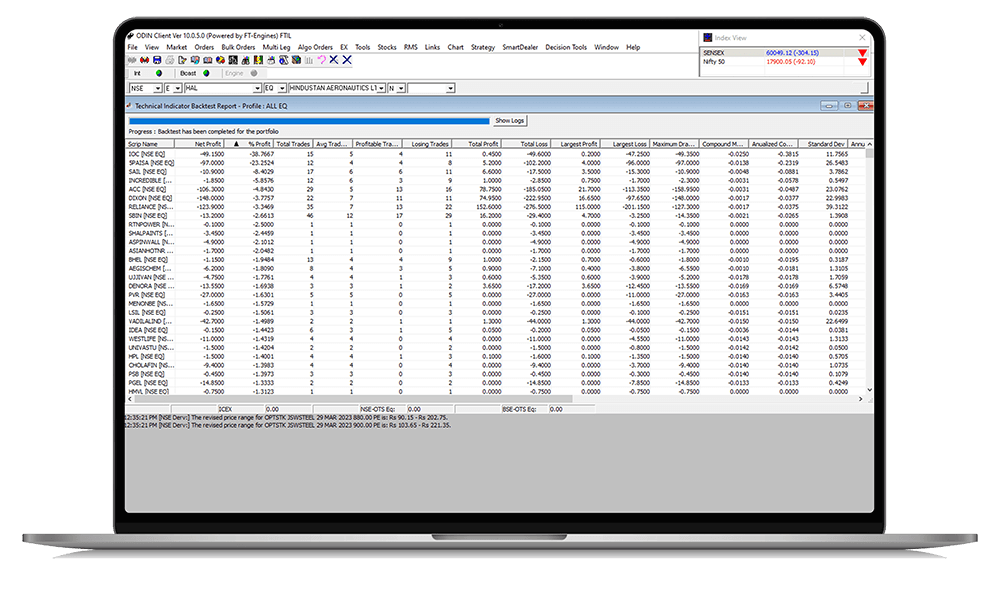Click the SENSEX value 60049.12 (-304.15)
The image size is (1000, 594).
(792, 53)
